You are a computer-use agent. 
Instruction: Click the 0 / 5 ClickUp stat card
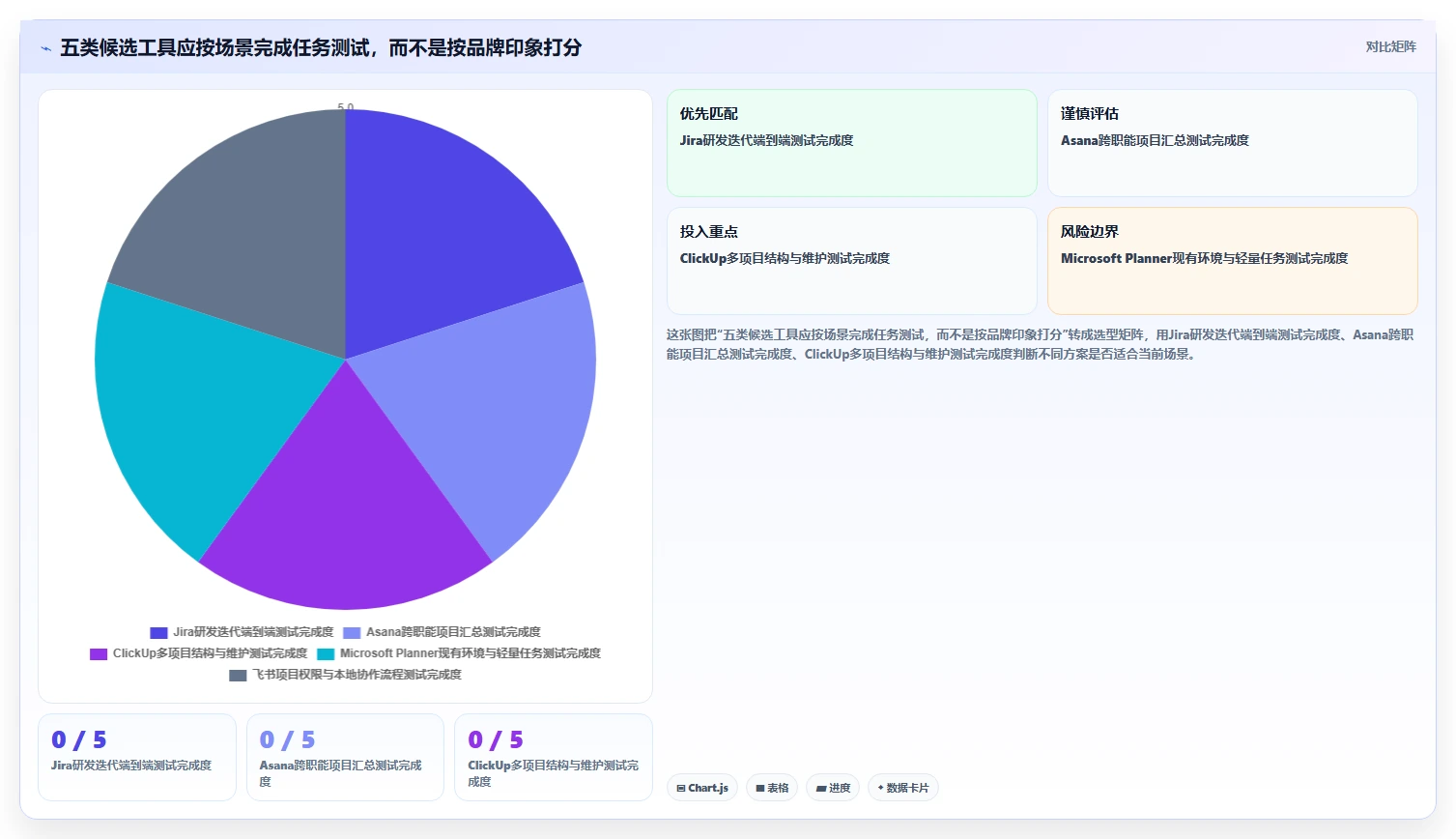[x=554, y=757]
